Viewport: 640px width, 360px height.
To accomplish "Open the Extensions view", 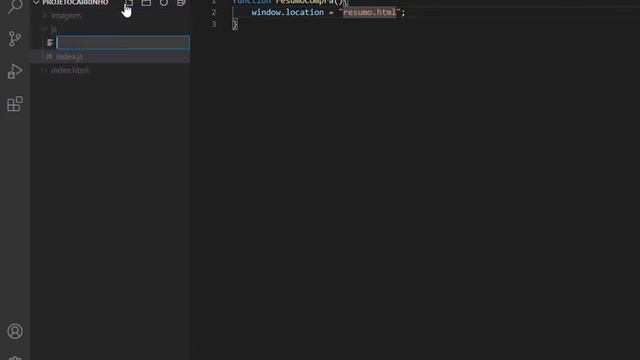I will (x=15, y=104).
